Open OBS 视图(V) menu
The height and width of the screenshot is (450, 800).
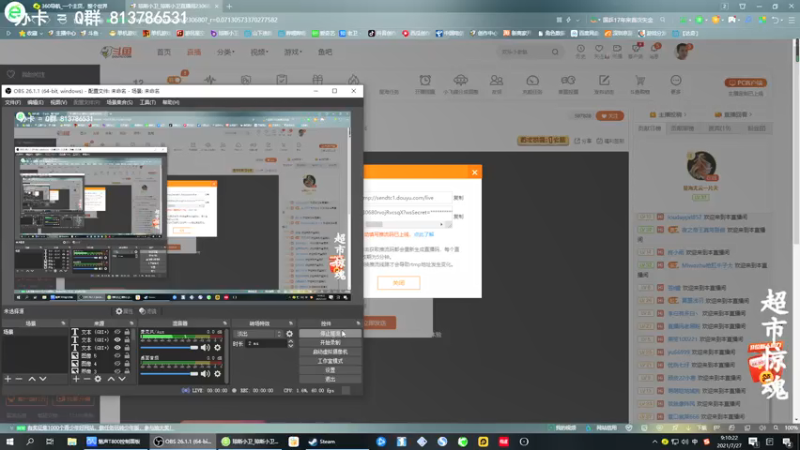pyautogui.click(x=58, y=103)
